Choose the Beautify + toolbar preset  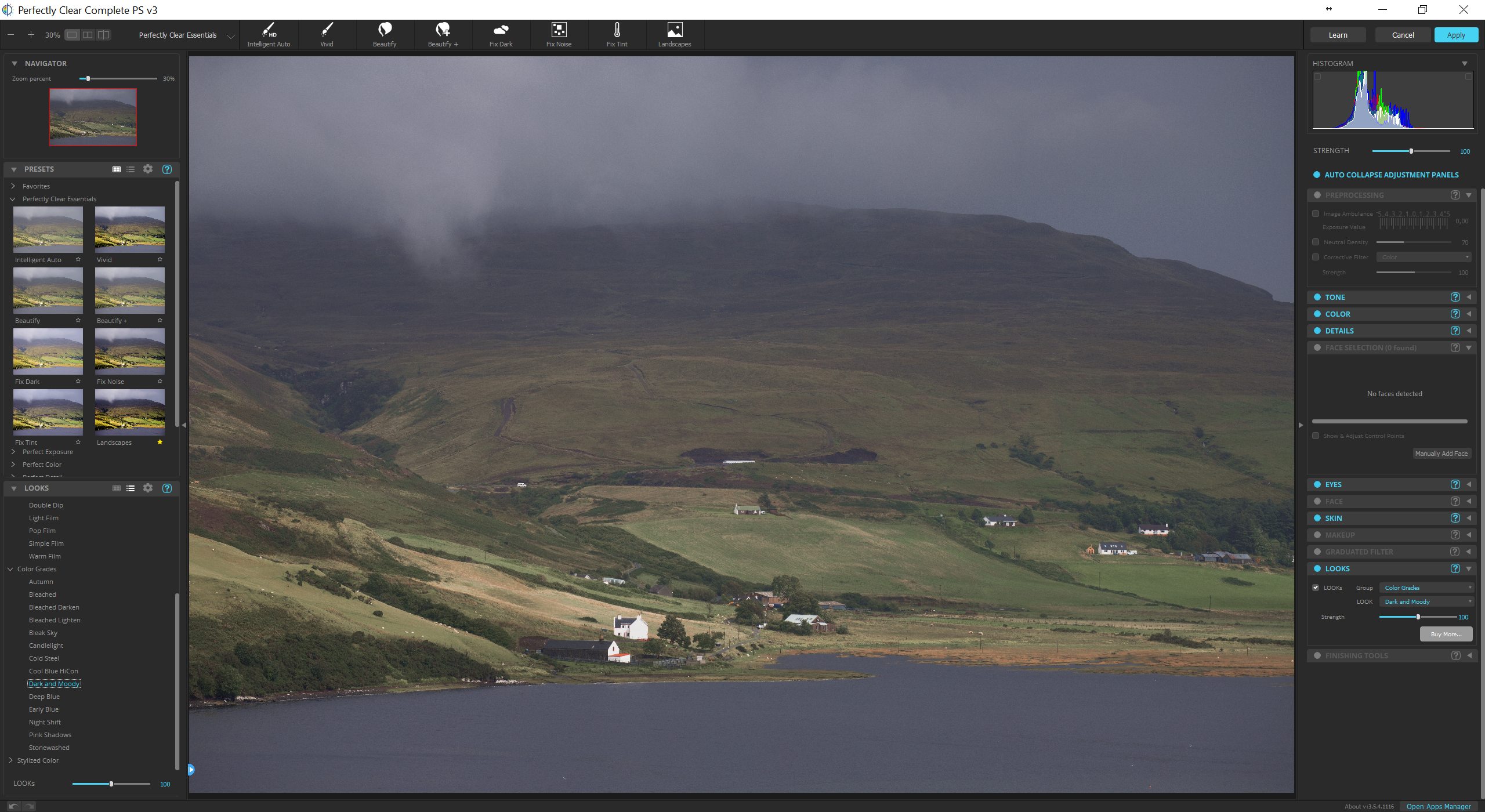(443, 35)
